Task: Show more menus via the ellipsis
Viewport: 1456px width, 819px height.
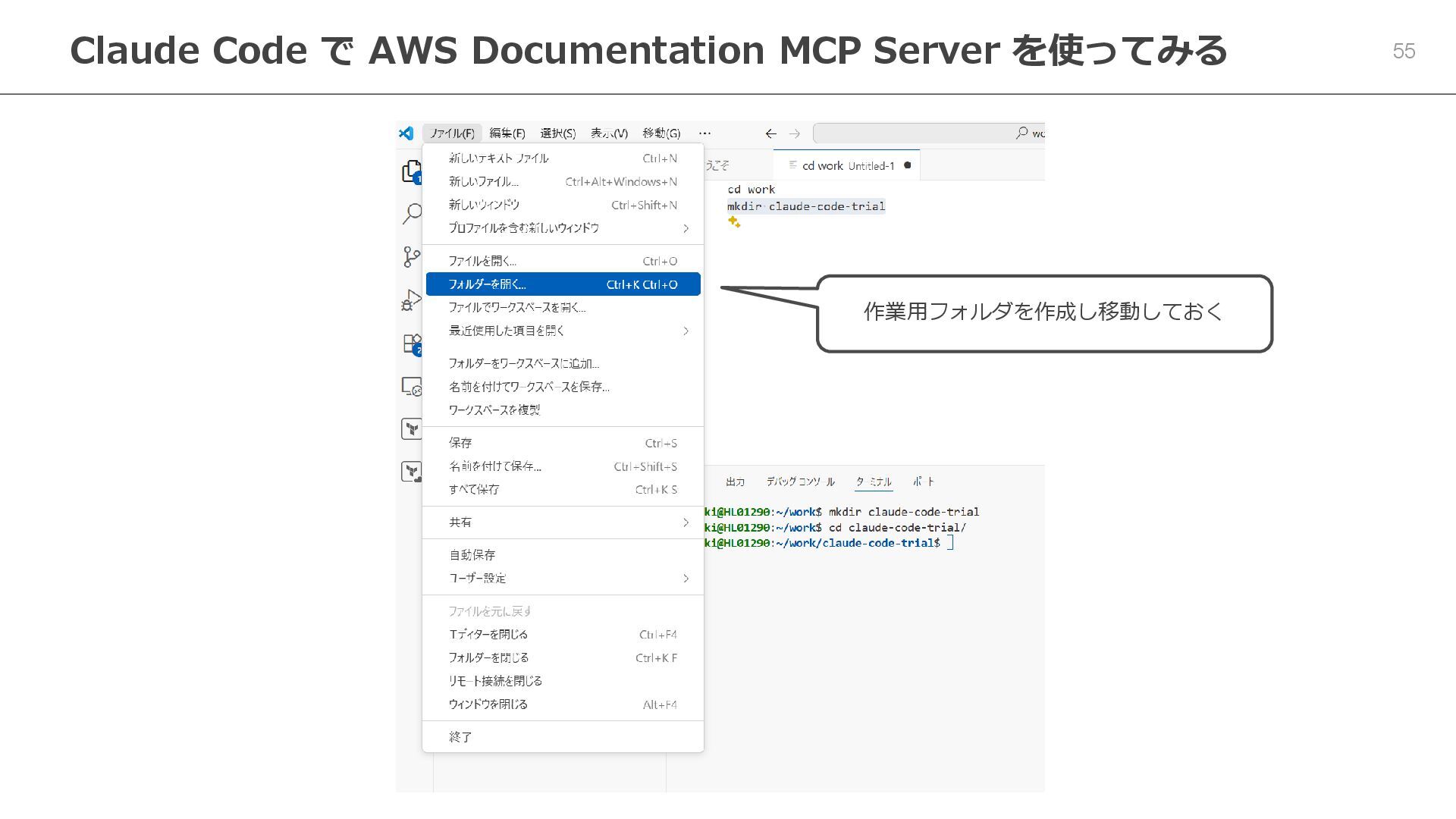Action: pyautogui.click(x=705, y=133)
